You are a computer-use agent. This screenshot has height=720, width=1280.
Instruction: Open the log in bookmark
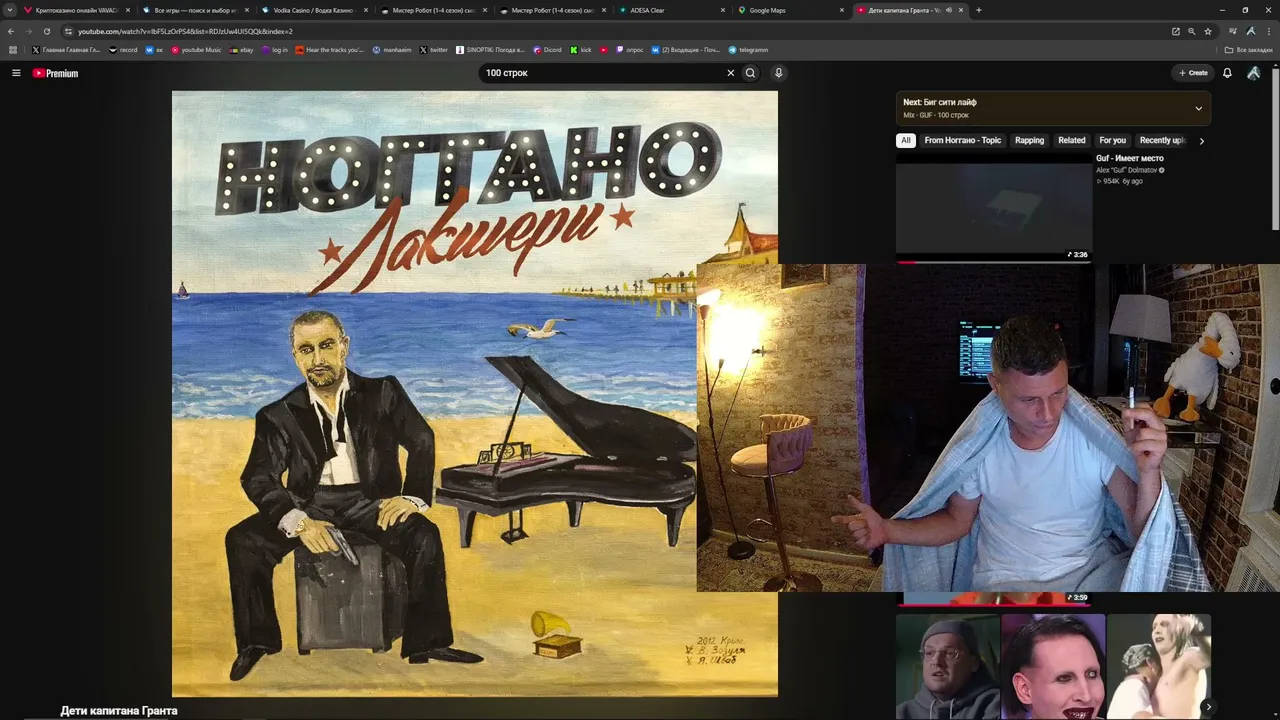click(x=275, y=50)
